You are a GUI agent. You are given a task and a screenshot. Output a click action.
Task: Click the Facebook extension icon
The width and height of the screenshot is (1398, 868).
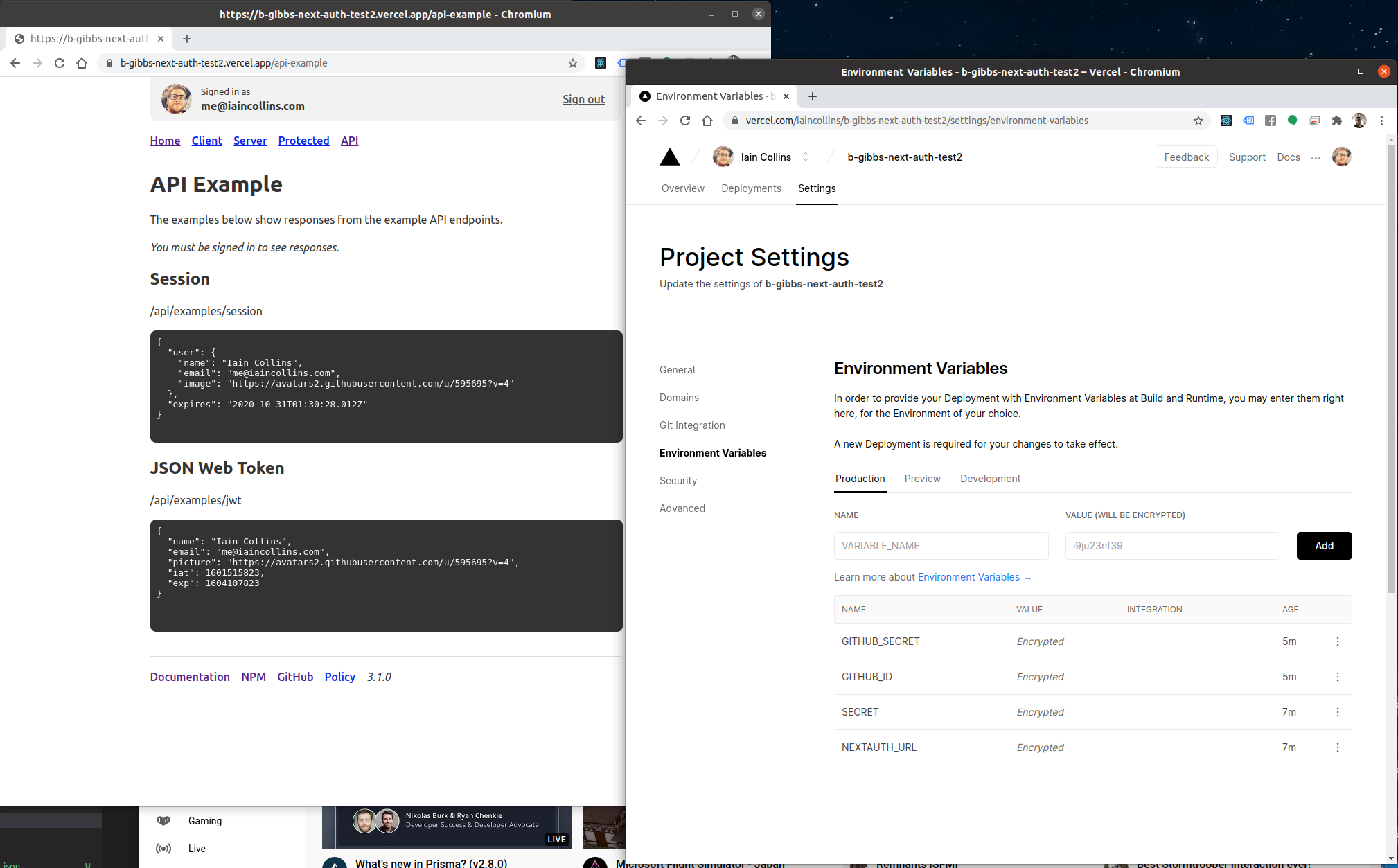click(1270, 121)
